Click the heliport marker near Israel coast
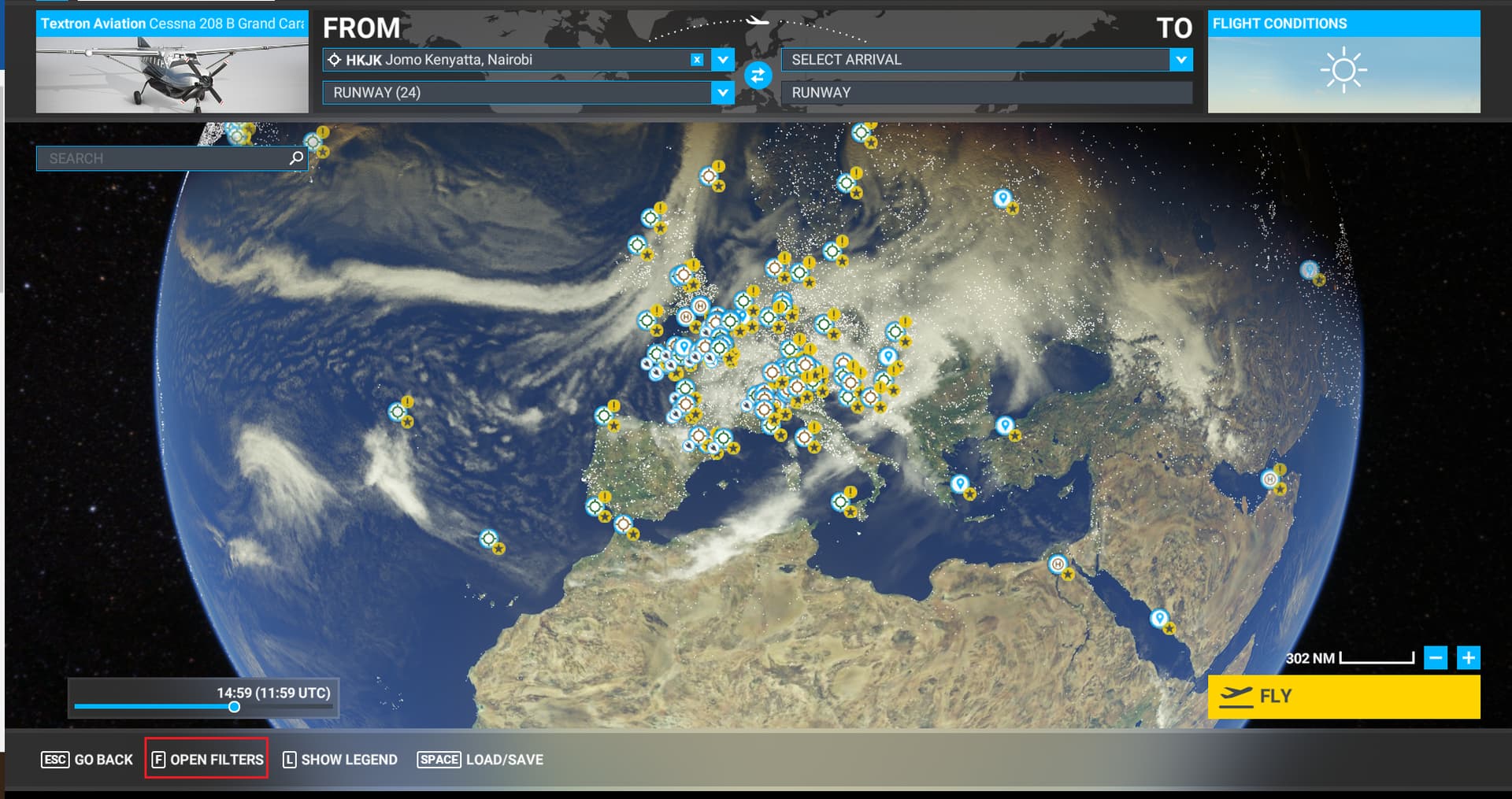 (1269, 479)
